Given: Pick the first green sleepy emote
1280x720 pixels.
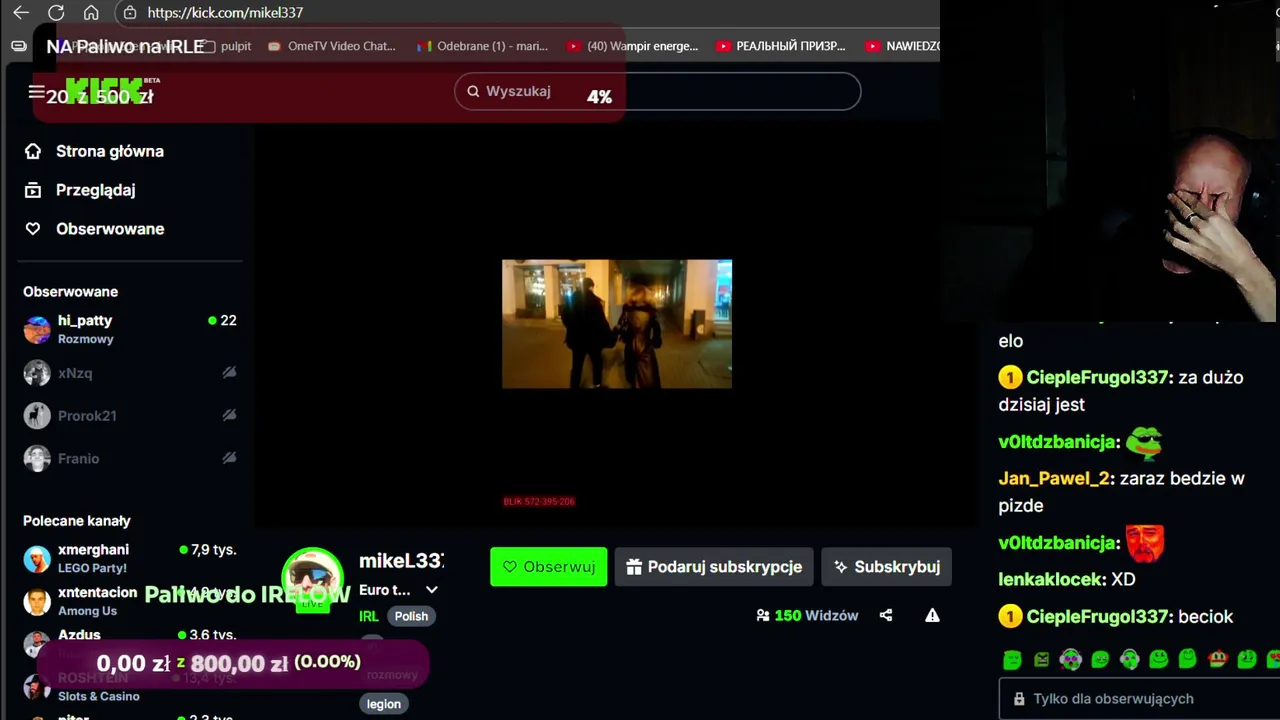Looking at the screenshot, I should click(1012, 660).
